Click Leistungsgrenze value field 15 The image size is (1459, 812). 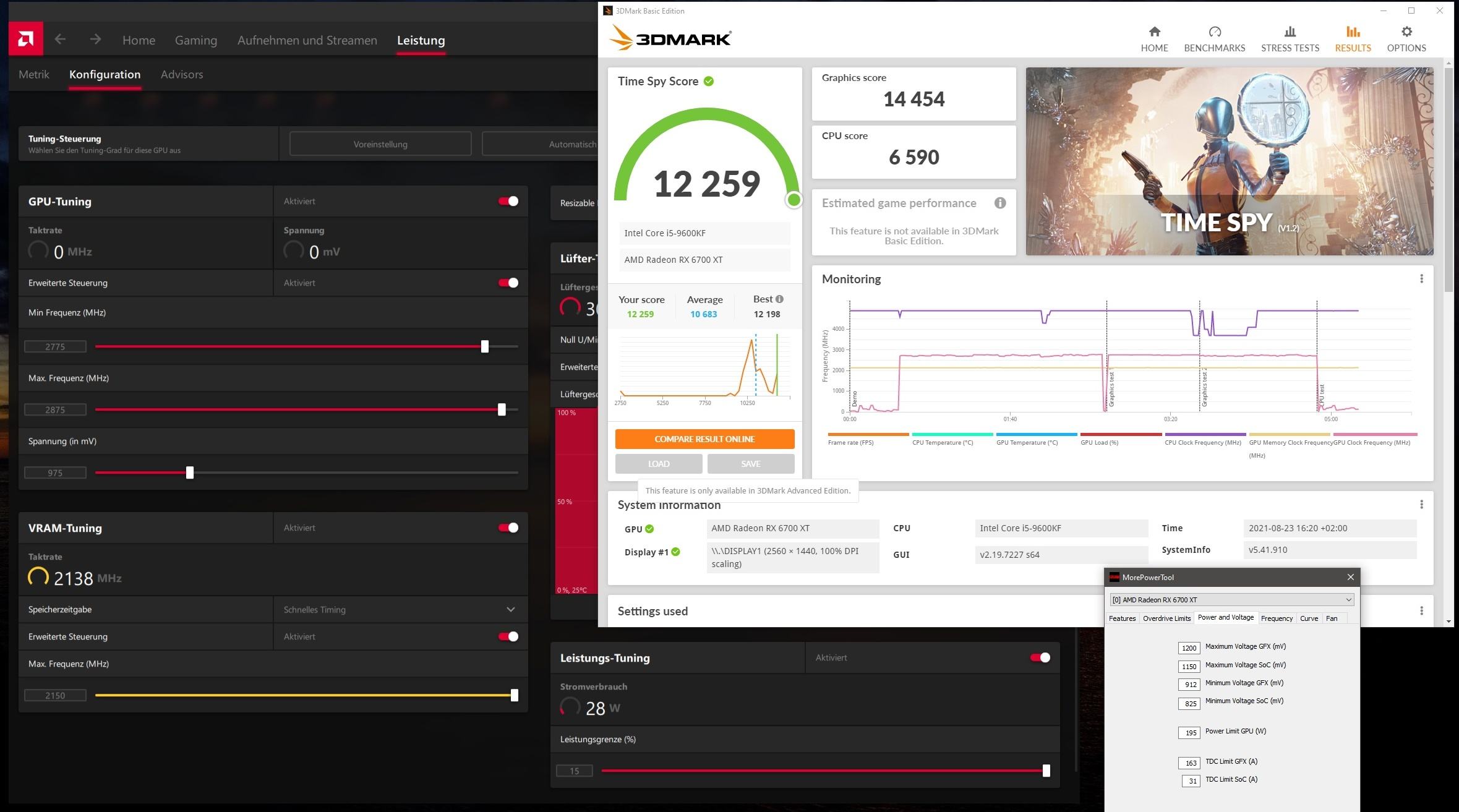[x=574, y=771]
